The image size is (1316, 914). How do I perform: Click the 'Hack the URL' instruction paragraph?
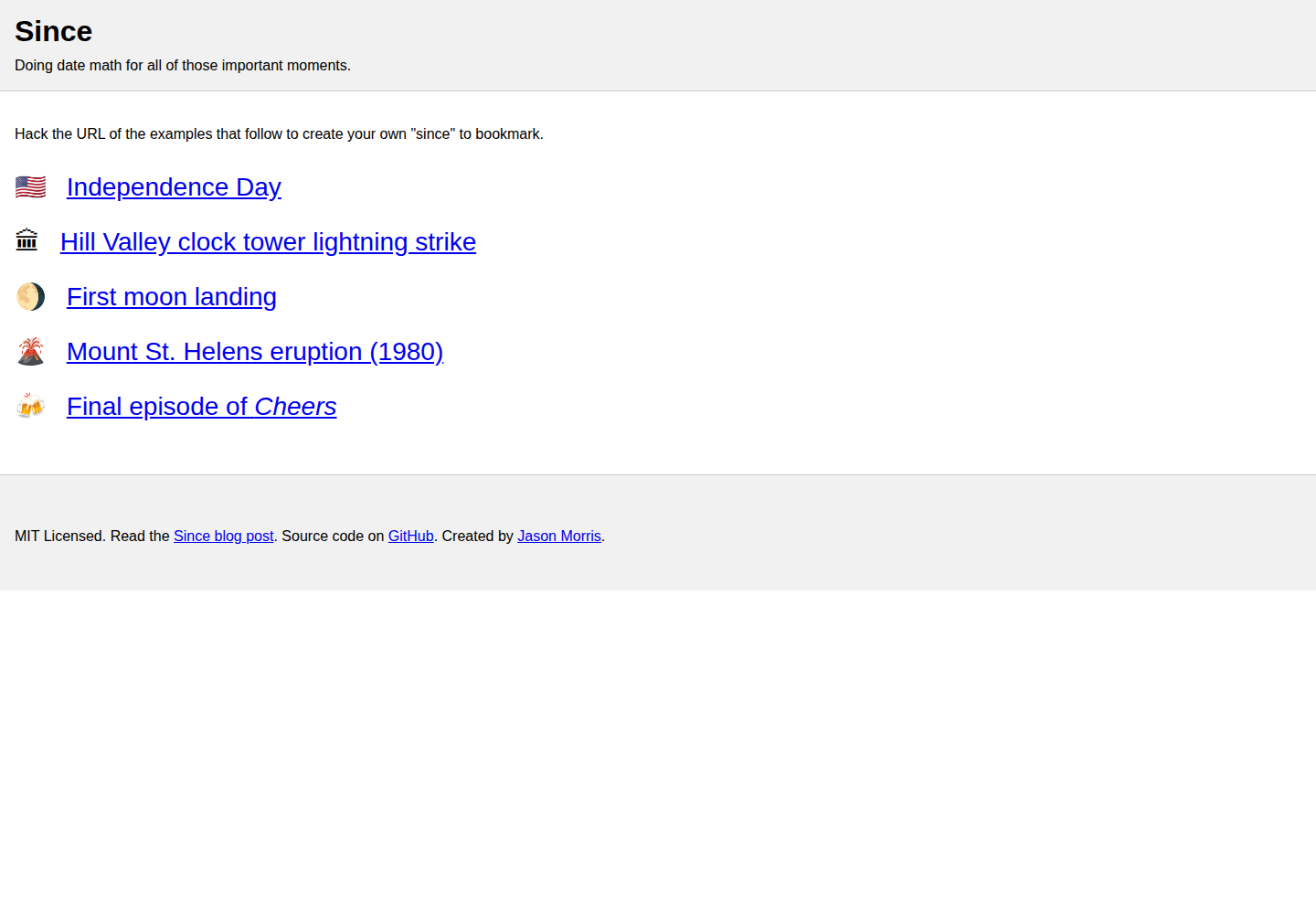pyautogui.click(x=279, y=134)
